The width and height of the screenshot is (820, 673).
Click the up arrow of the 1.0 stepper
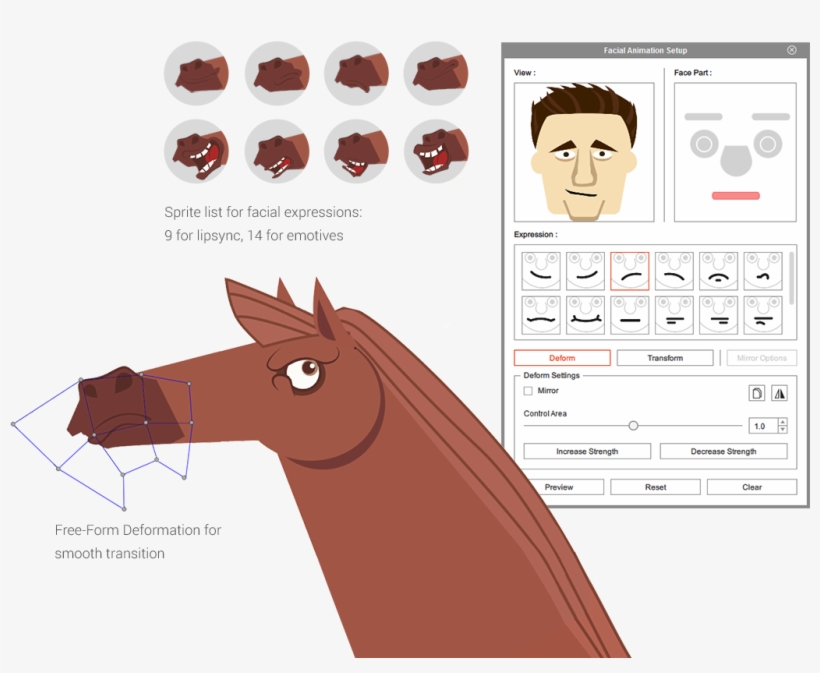[782, 421]
